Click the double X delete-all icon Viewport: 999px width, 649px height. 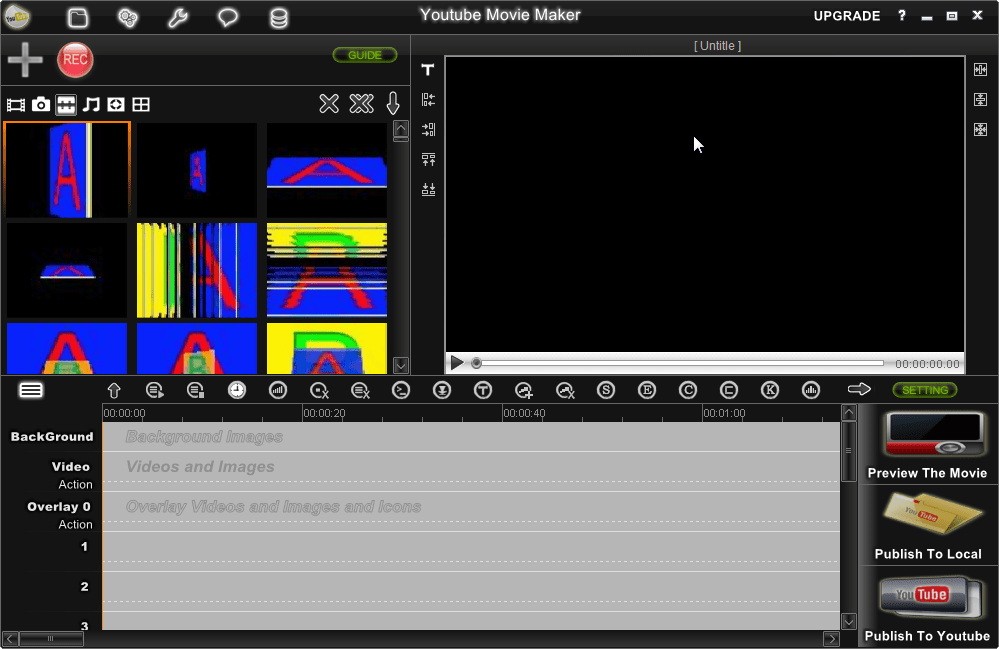[x=361, y=103]
